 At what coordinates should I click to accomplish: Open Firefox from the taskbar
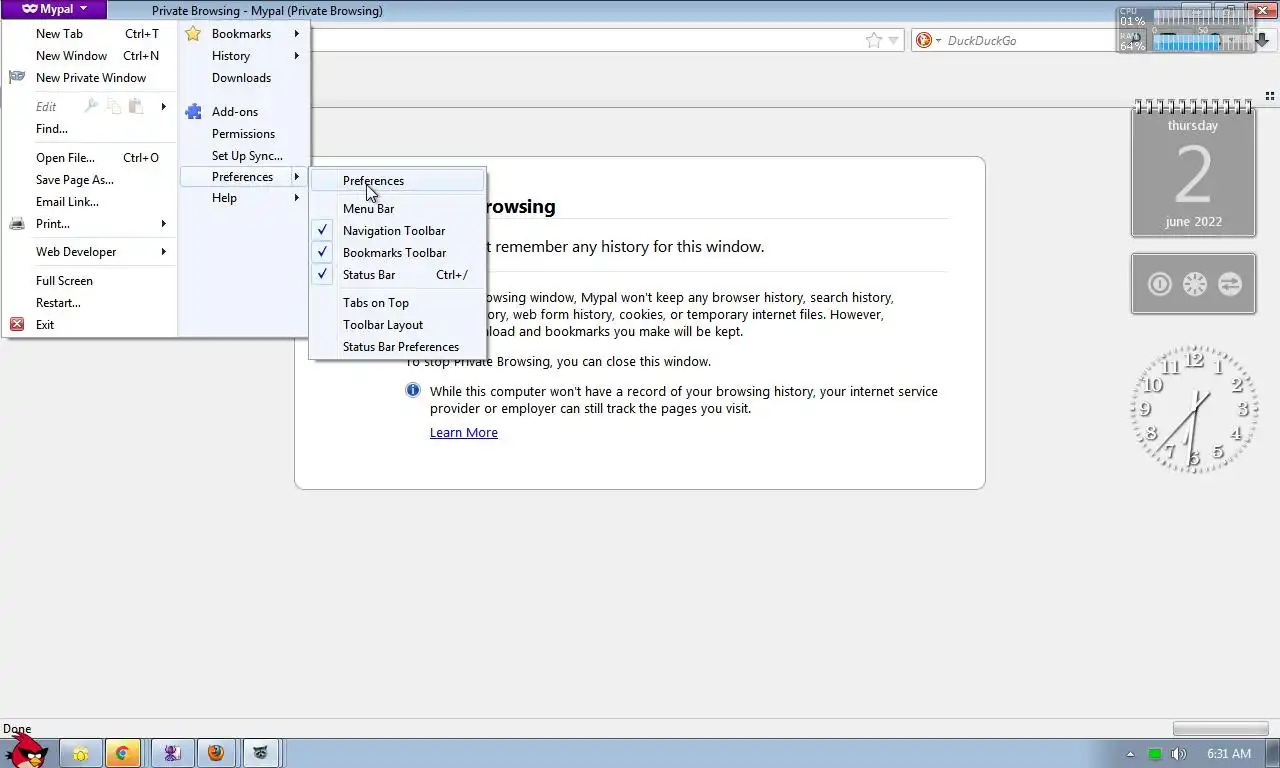pyautogui.click(x=216, y=753)
